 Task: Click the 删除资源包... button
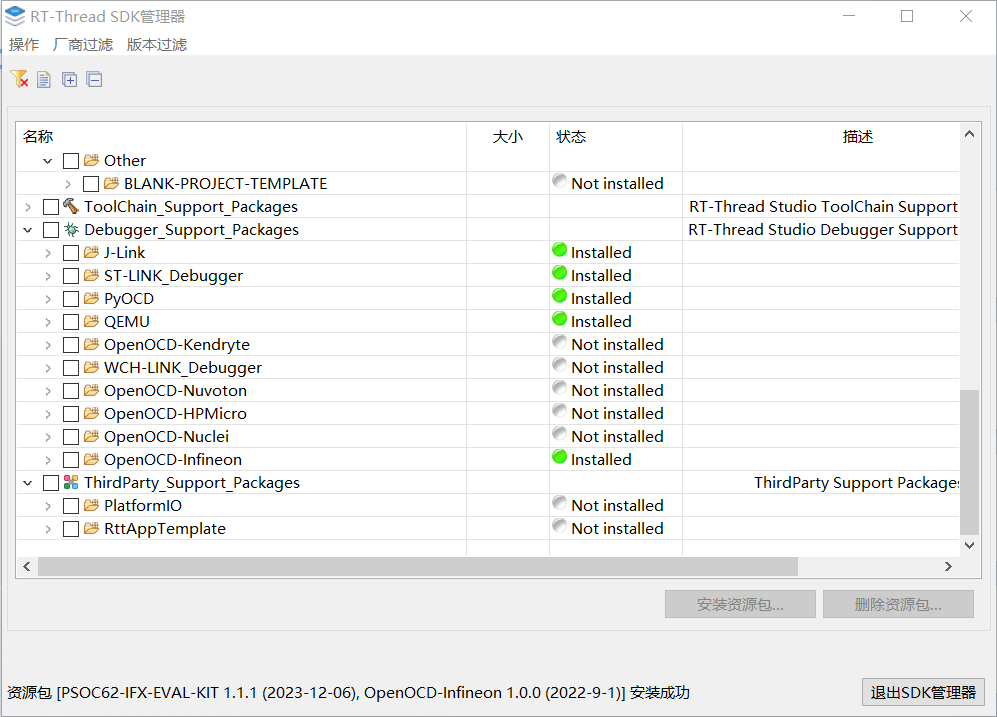898,604
